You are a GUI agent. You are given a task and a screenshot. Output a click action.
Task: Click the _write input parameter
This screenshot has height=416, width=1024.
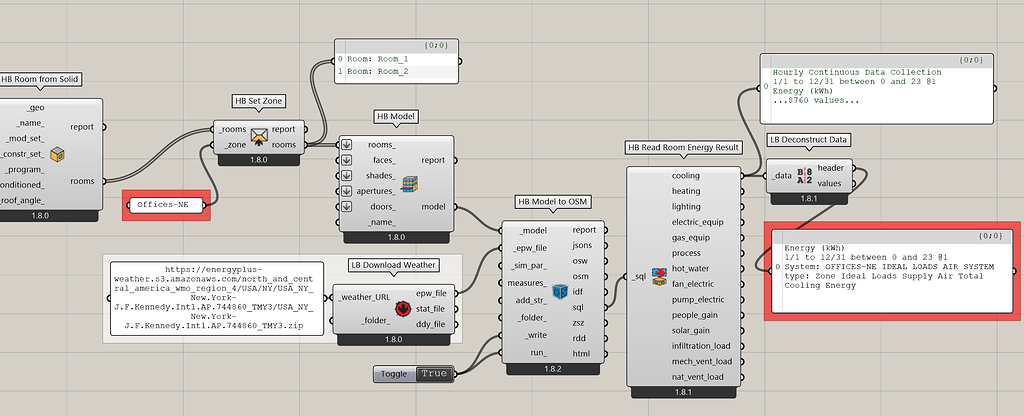[535, 335]
